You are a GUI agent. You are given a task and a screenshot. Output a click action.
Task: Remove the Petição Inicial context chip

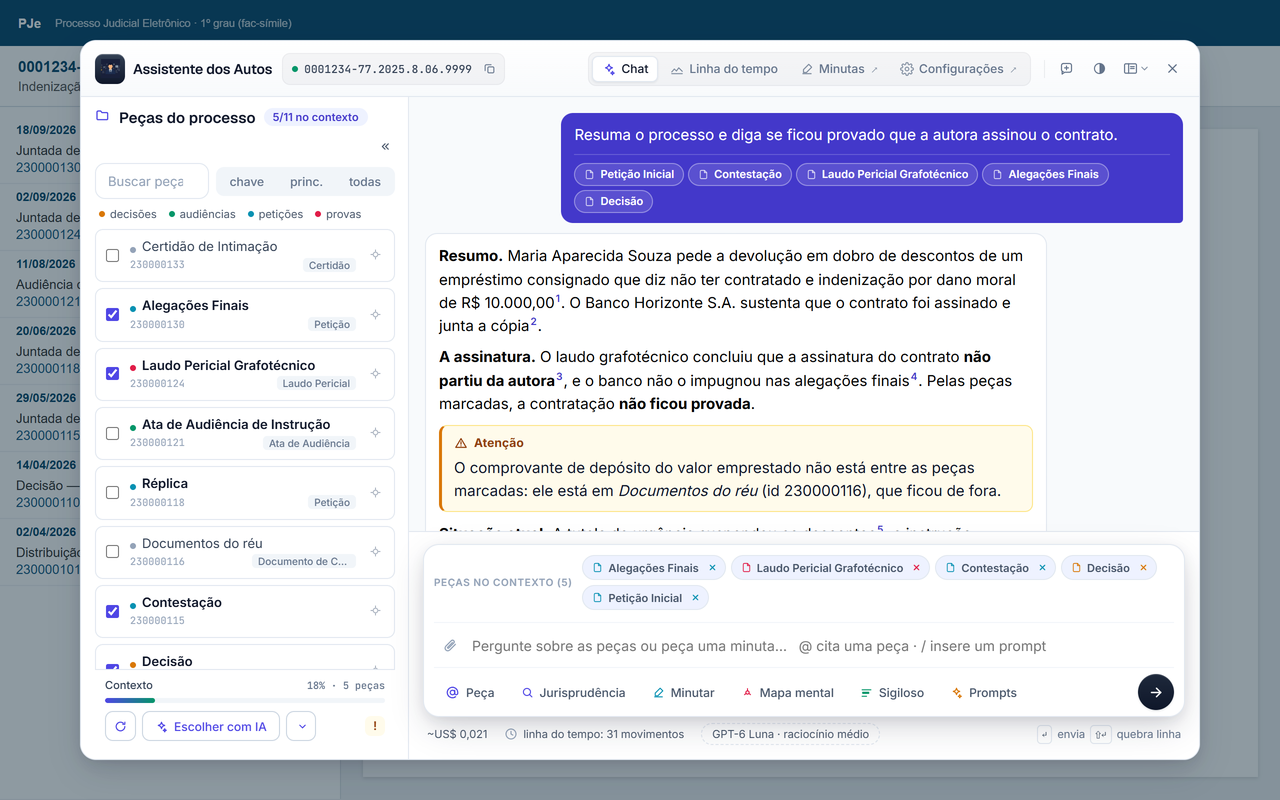click(x=696, y=598)
